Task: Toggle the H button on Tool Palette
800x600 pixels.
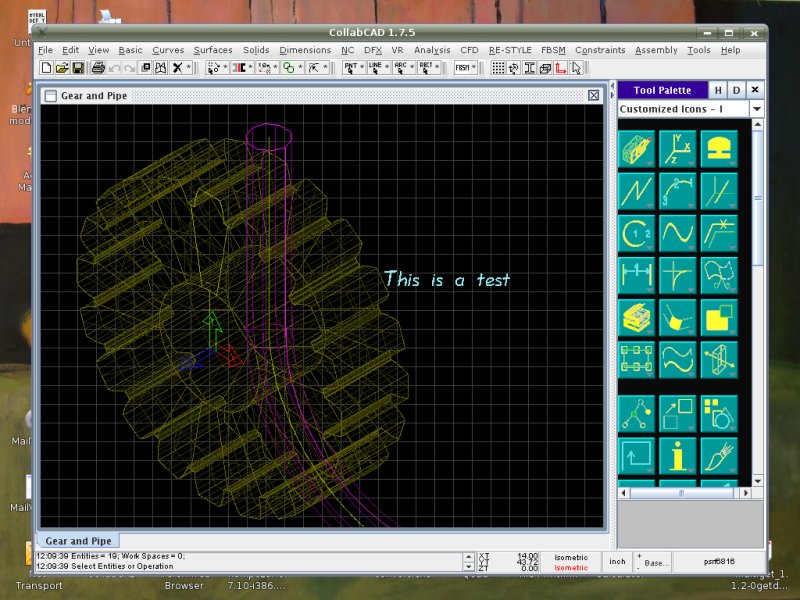Action: click(718, 90)
